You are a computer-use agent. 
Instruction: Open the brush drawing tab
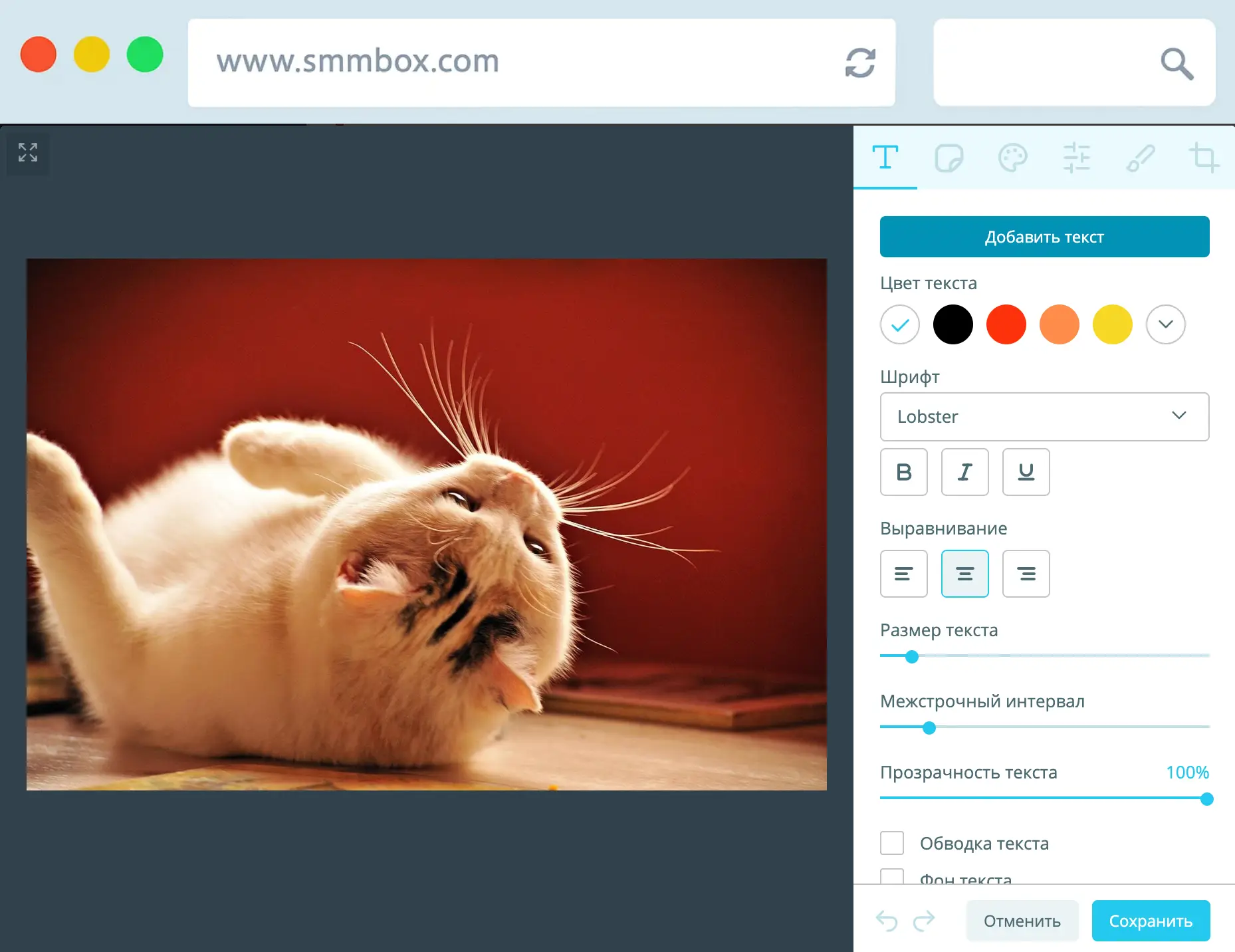1141,158
